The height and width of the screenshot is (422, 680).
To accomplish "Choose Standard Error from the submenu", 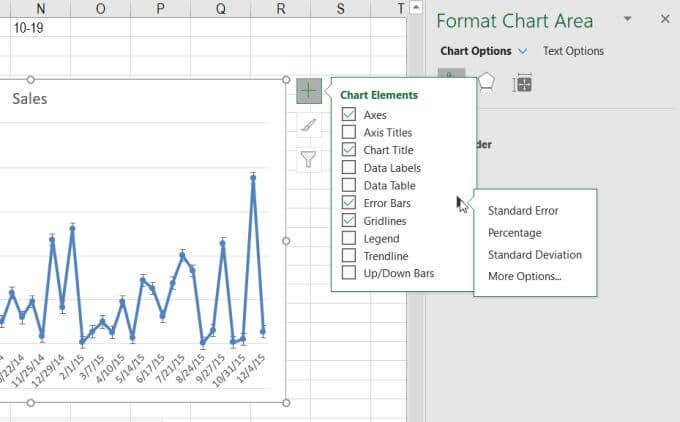I will 522,211.
